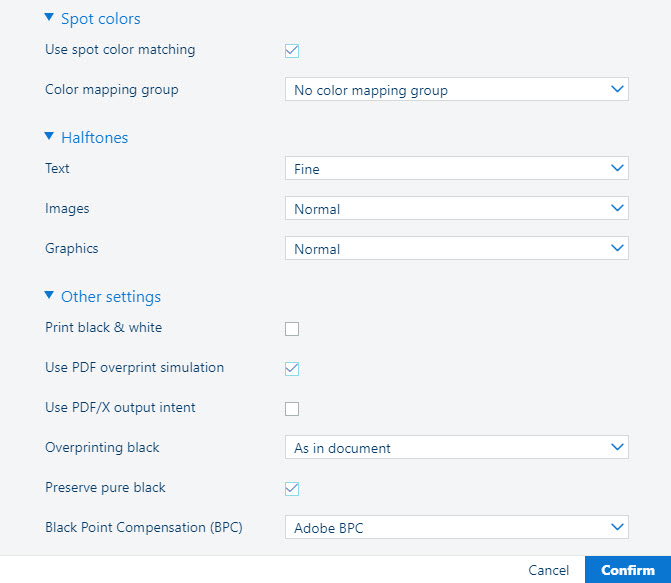Disable Use PDF overprint simulation
The image size is (671, 583).
(292, 368)
